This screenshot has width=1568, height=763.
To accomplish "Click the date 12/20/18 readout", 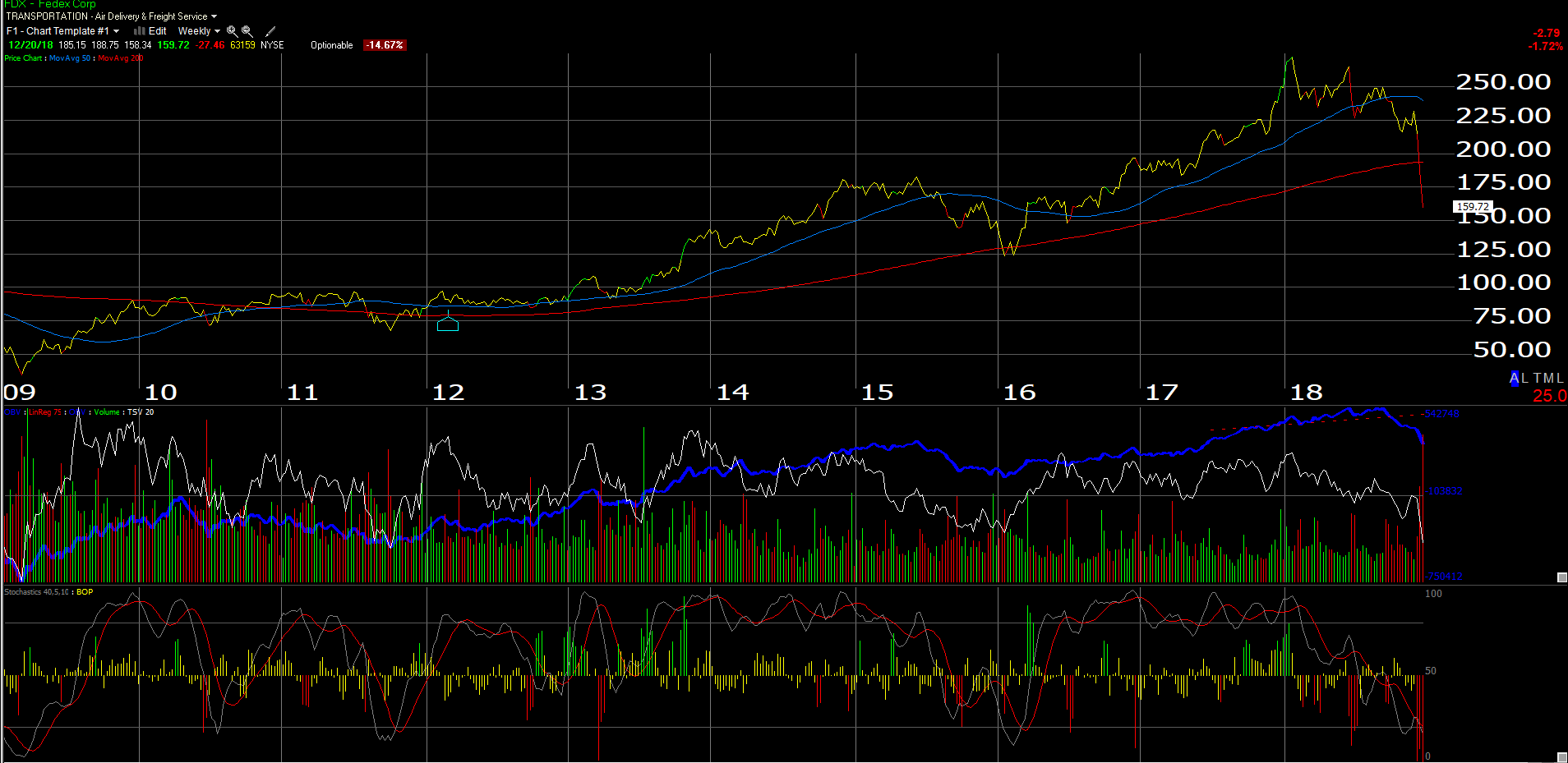I will 30,45.
